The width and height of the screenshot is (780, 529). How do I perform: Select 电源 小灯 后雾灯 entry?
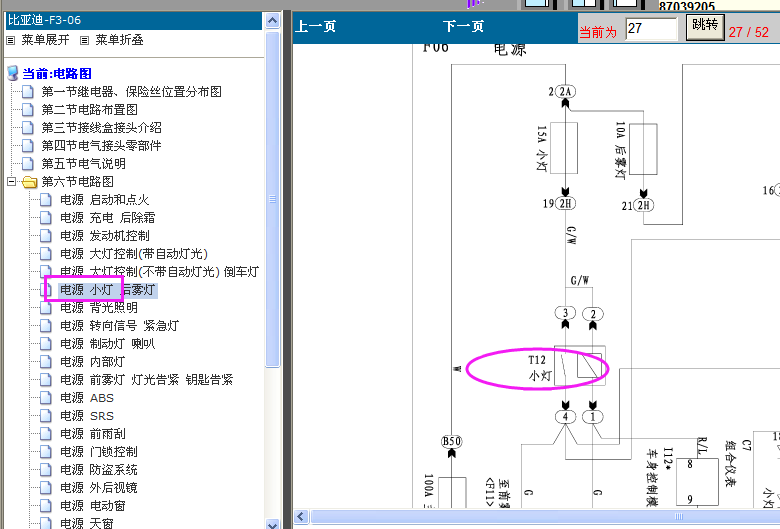(108, 290)
